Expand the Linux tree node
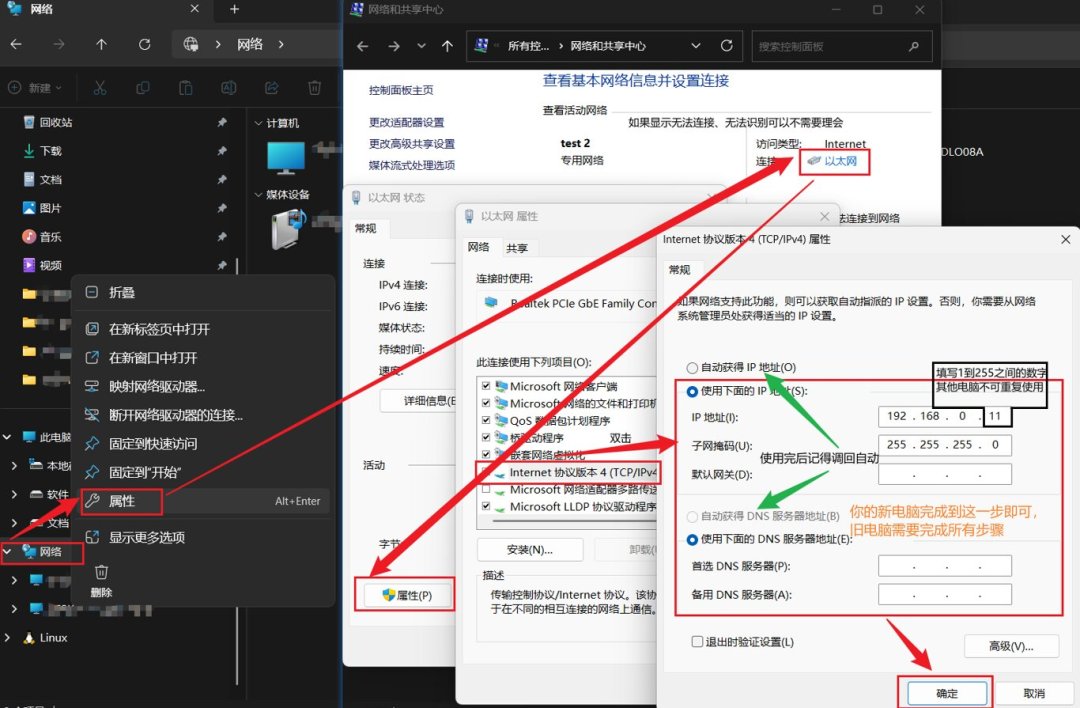 [8, 638]
